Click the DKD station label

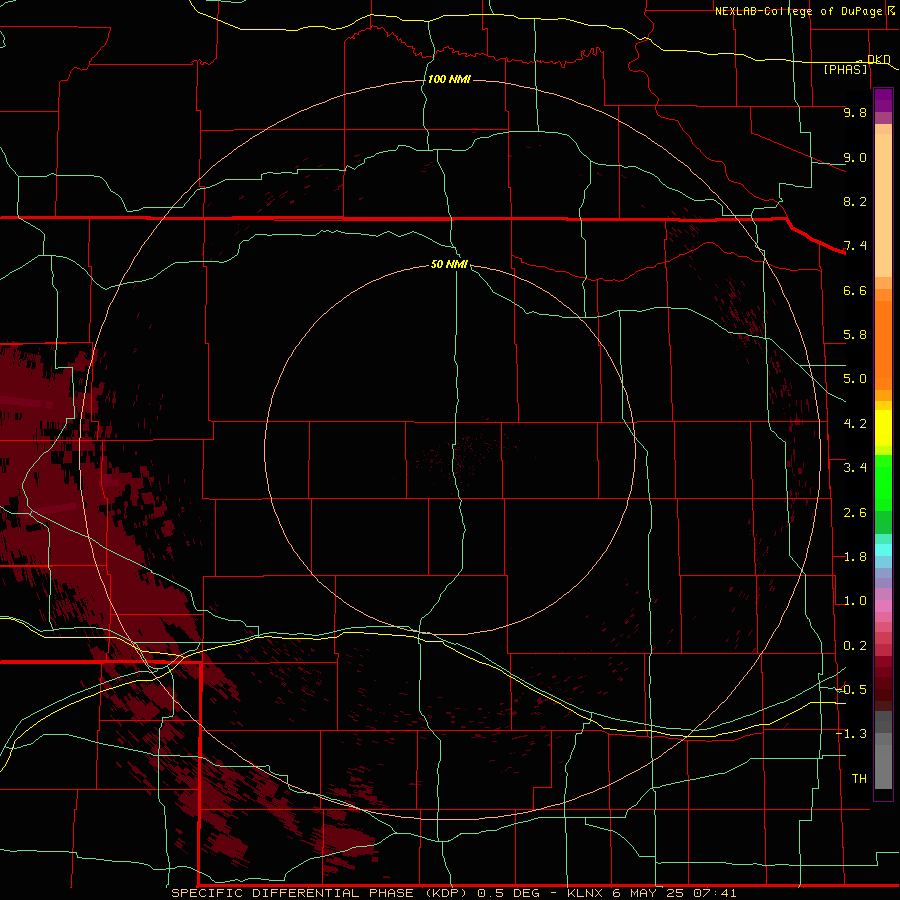pos(879,59)
